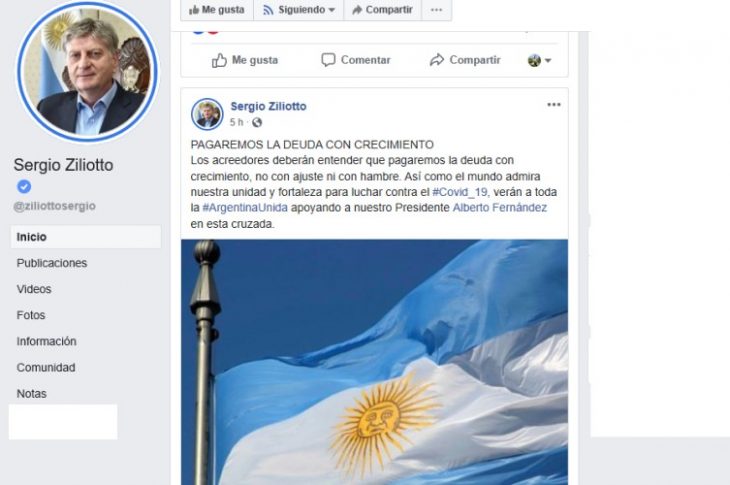The height and width of the screenshot is (485, 730).
Task: Go to Publicaciones section
Action: [x=52, y=263]
